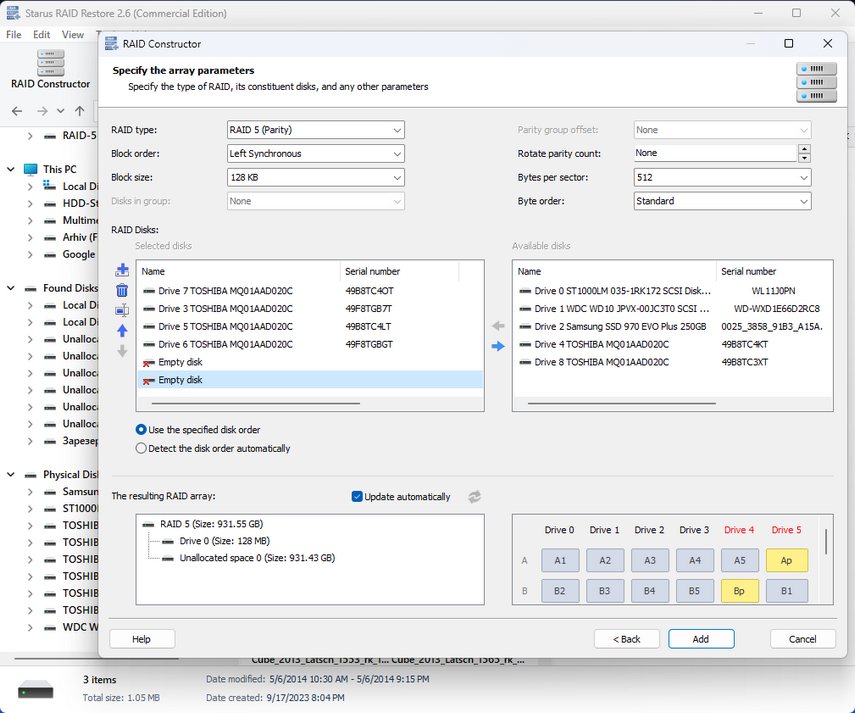The image size is (855, 713).
Task: Collapse the Physical Disks tree node
Action: pyautogui.click(x=11, y=474)
